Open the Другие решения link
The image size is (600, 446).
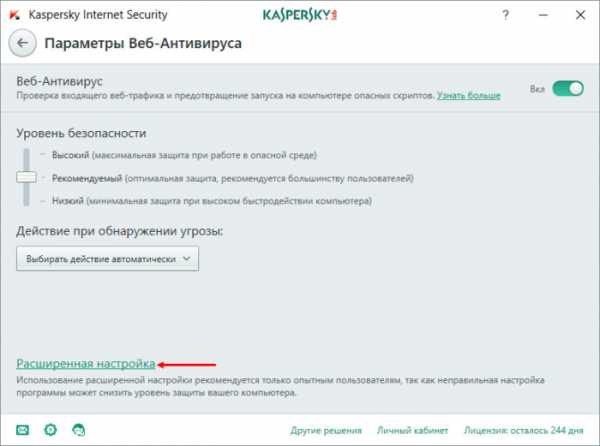pos(326,430)
